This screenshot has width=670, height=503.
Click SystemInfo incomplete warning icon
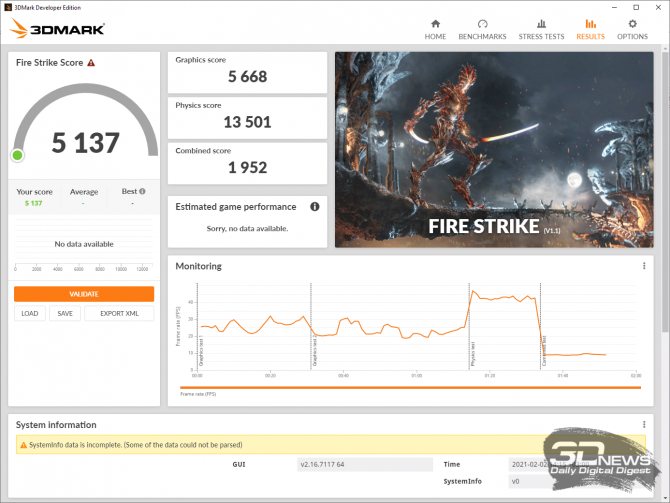(x=24, y=445)
